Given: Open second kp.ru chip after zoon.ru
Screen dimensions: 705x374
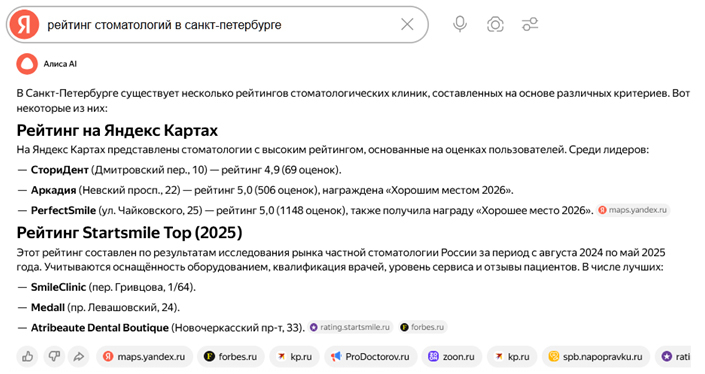Looking at the screenshot, I should click(512, 356).
